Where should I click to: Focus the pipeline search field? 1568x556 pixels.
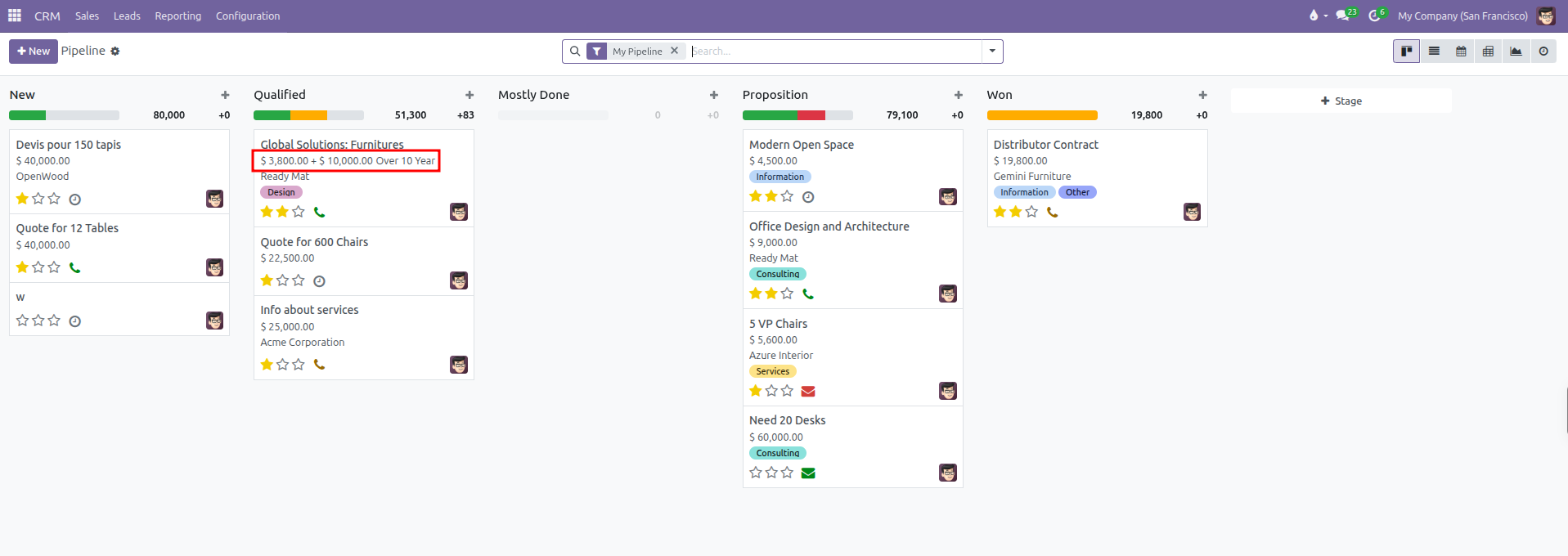coord(834,52)
